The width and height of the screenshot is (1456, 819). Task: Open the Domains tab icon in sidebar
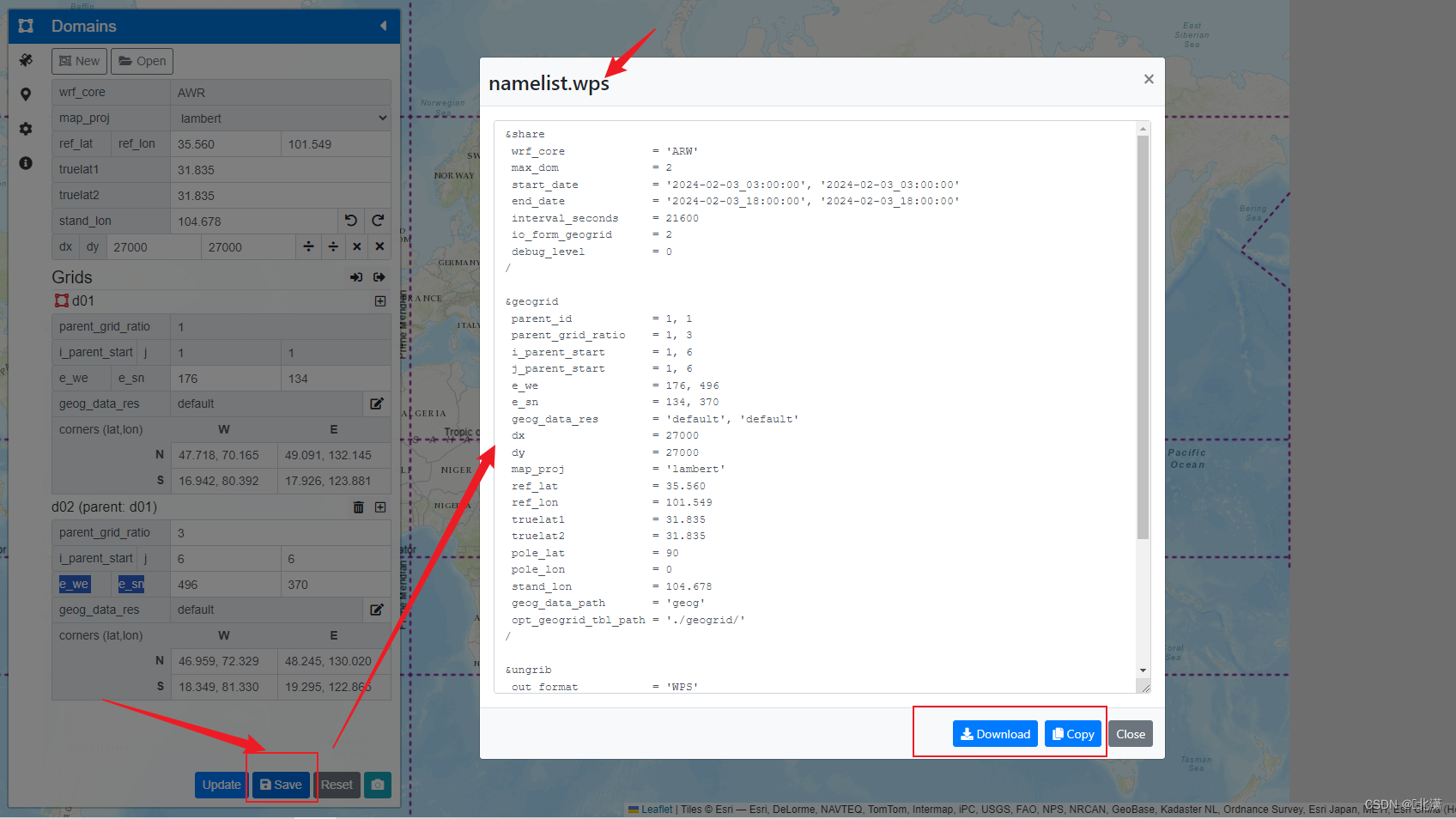point(26,26)
